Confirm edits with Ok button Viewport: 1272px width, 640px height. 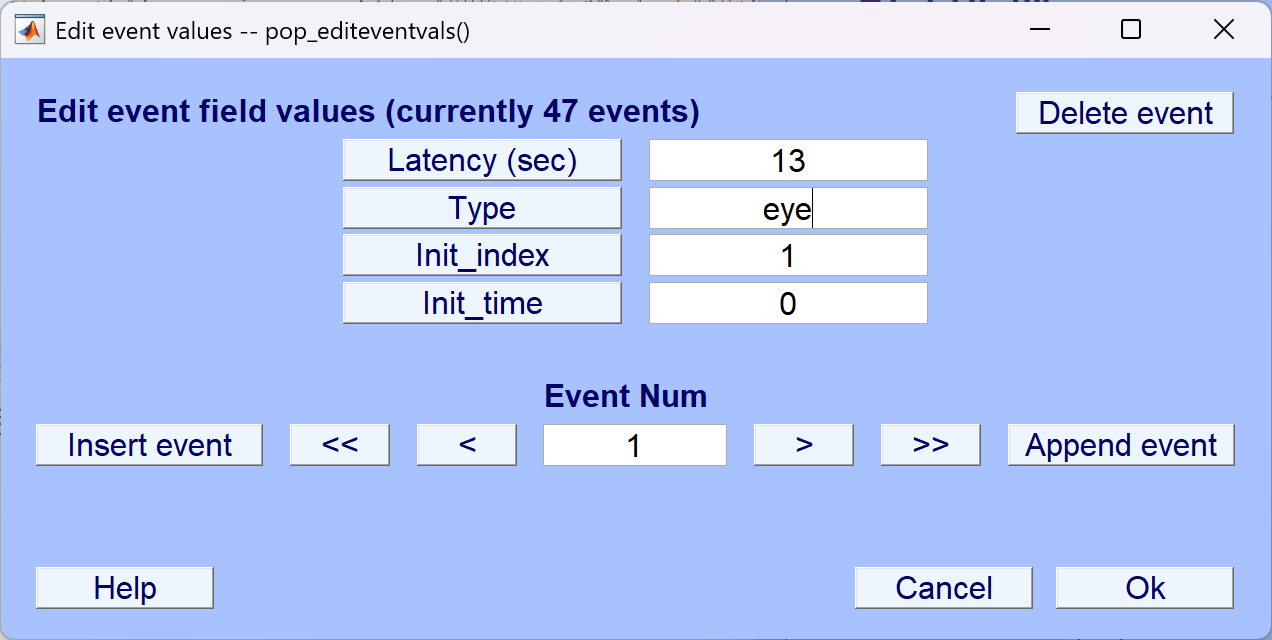[x=1145, y=588]
